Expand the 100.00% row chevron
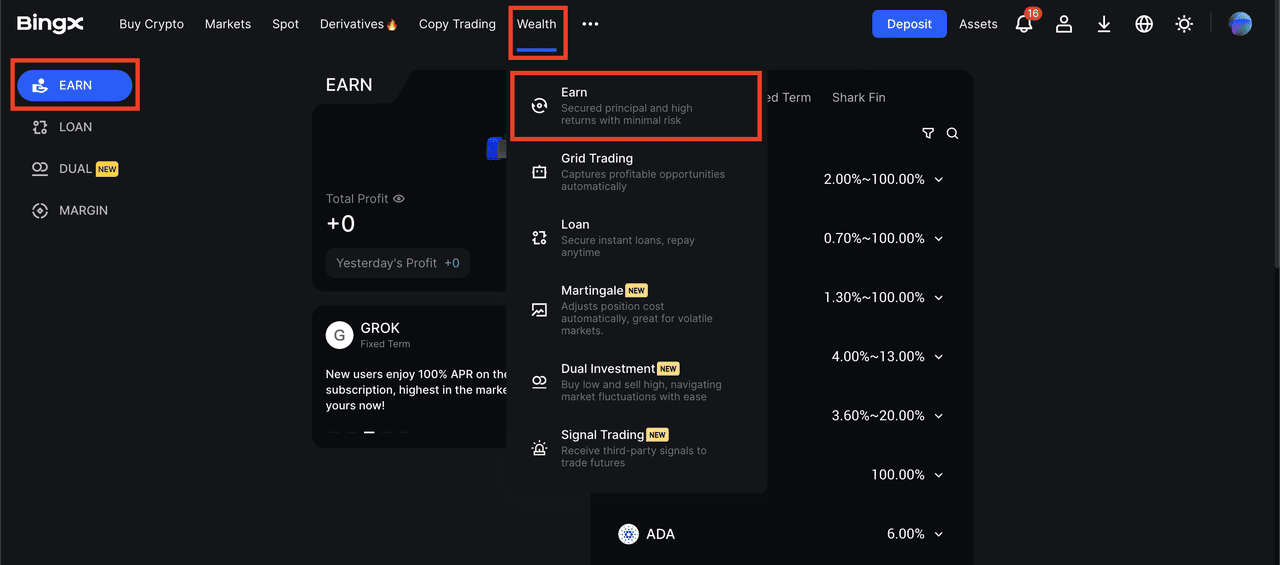The image size is (1280, 565). [x=939, y=474]
